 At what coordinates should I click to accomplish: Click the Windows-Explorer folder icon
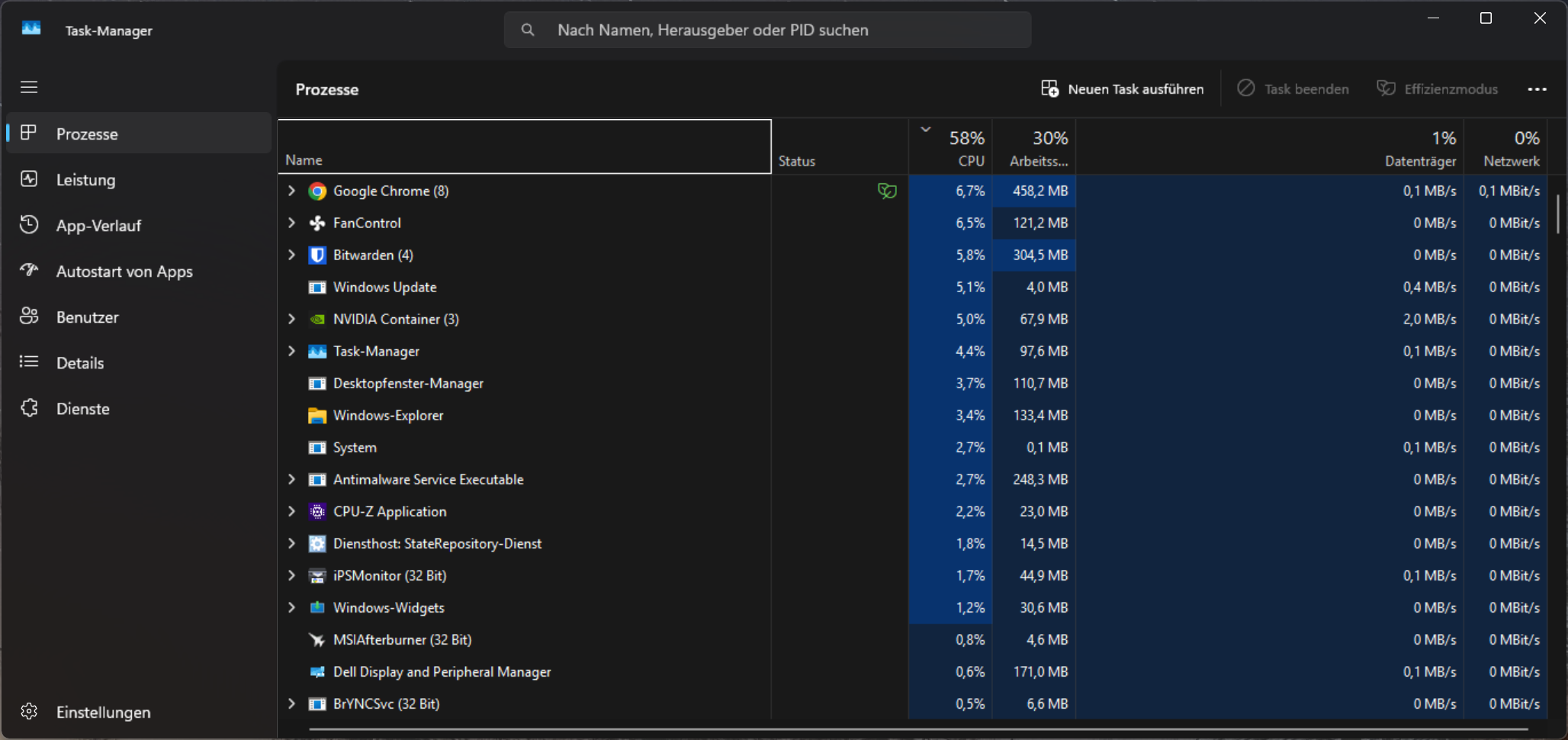pos(317,416)
